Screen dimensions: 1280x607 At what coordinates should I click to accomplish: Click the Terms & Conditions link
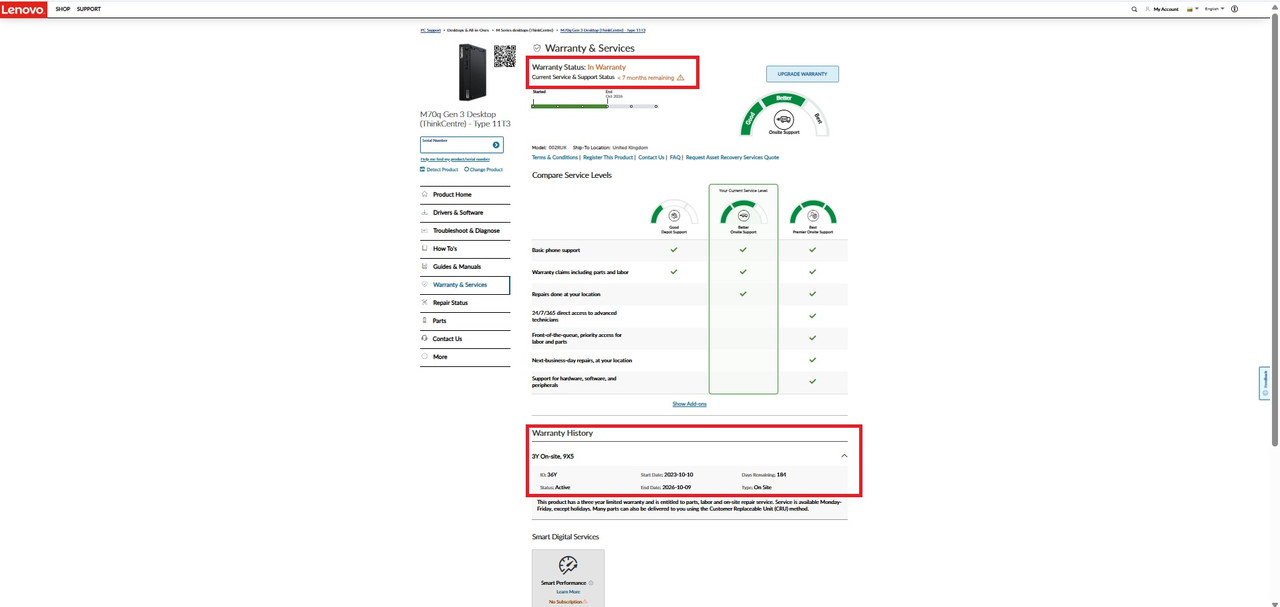coord(555,157)
